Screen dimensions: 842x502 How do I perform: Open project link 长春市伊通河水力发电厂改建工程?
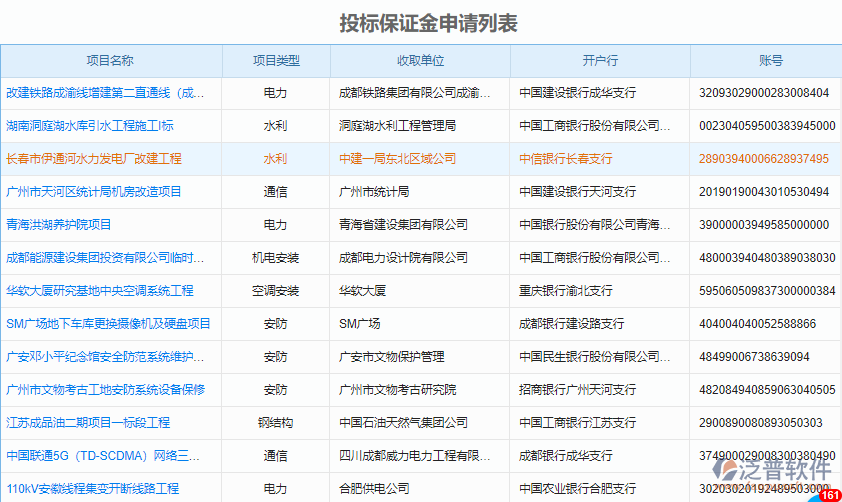(x=94, y=159)
